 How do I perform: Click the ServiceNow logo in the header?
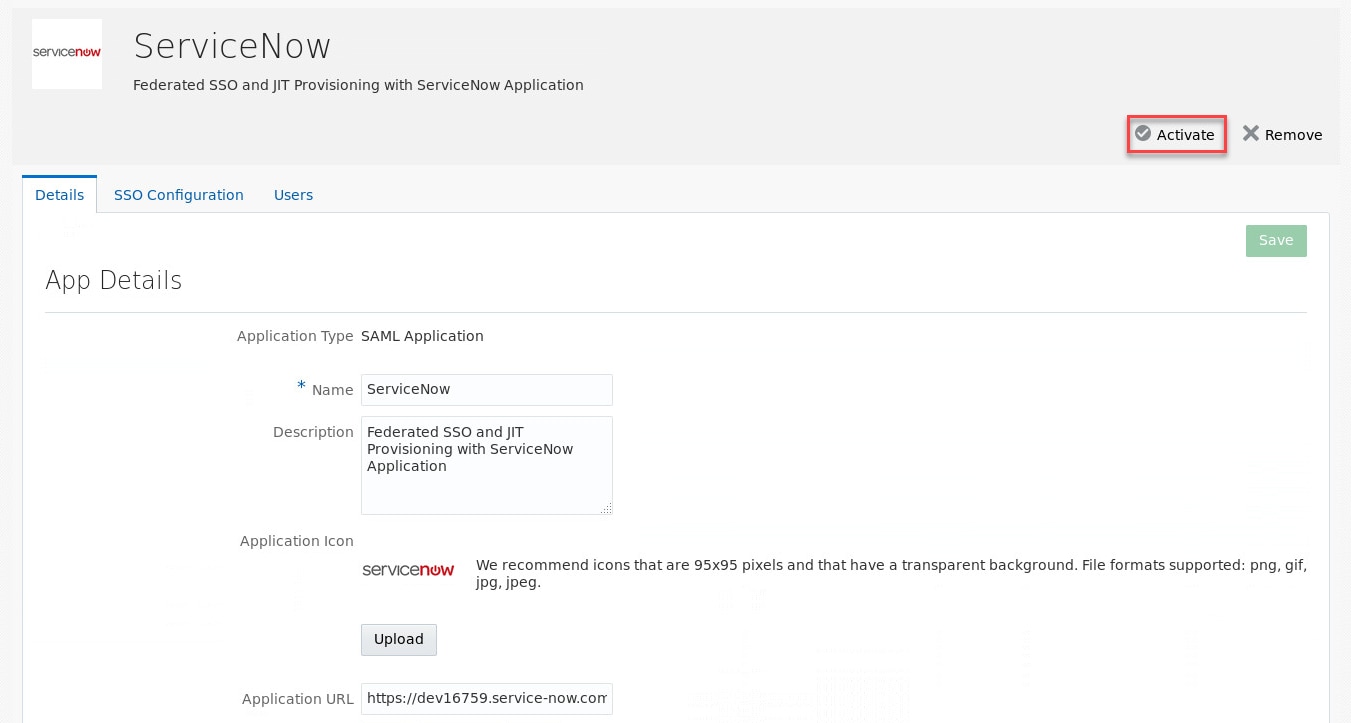pyautogui.click(x=67, y=54)
